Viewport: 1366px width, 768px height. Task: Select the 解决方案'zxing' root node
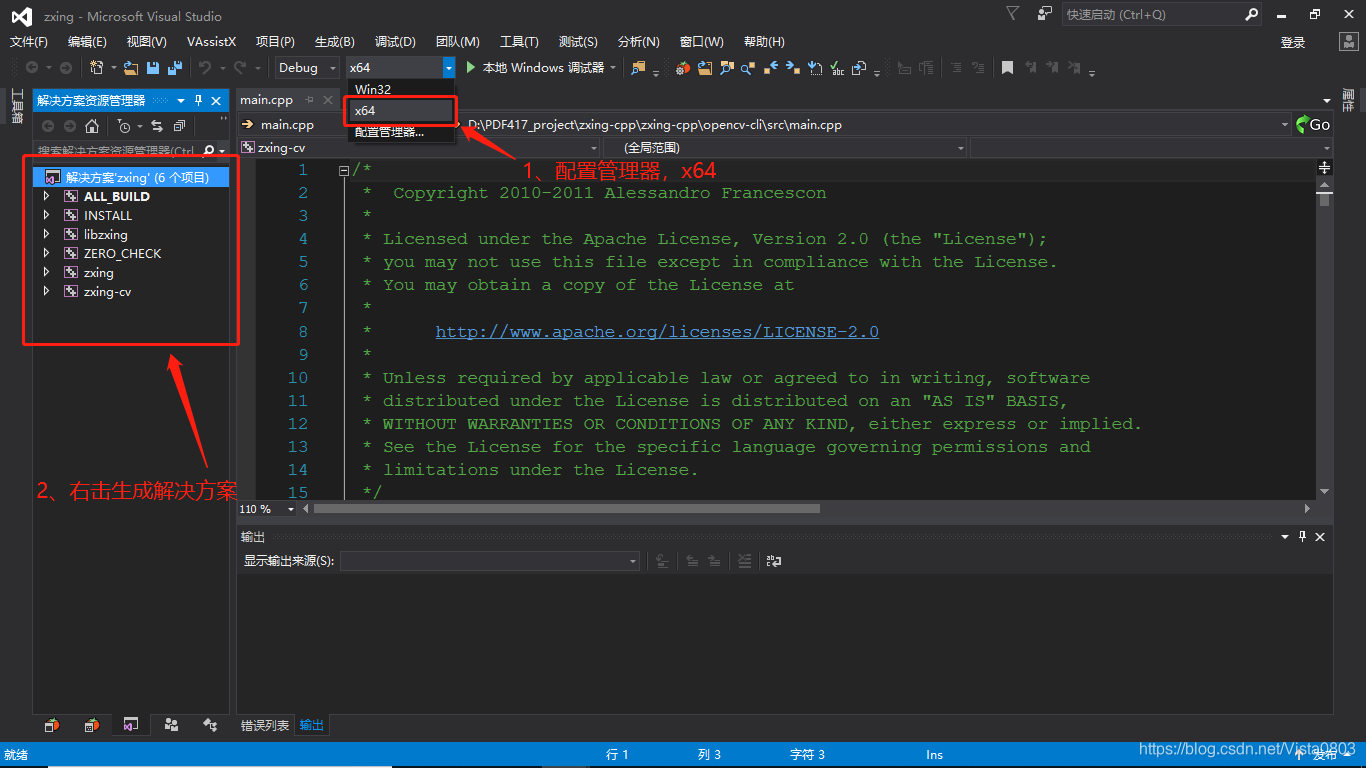pos(132,177)
